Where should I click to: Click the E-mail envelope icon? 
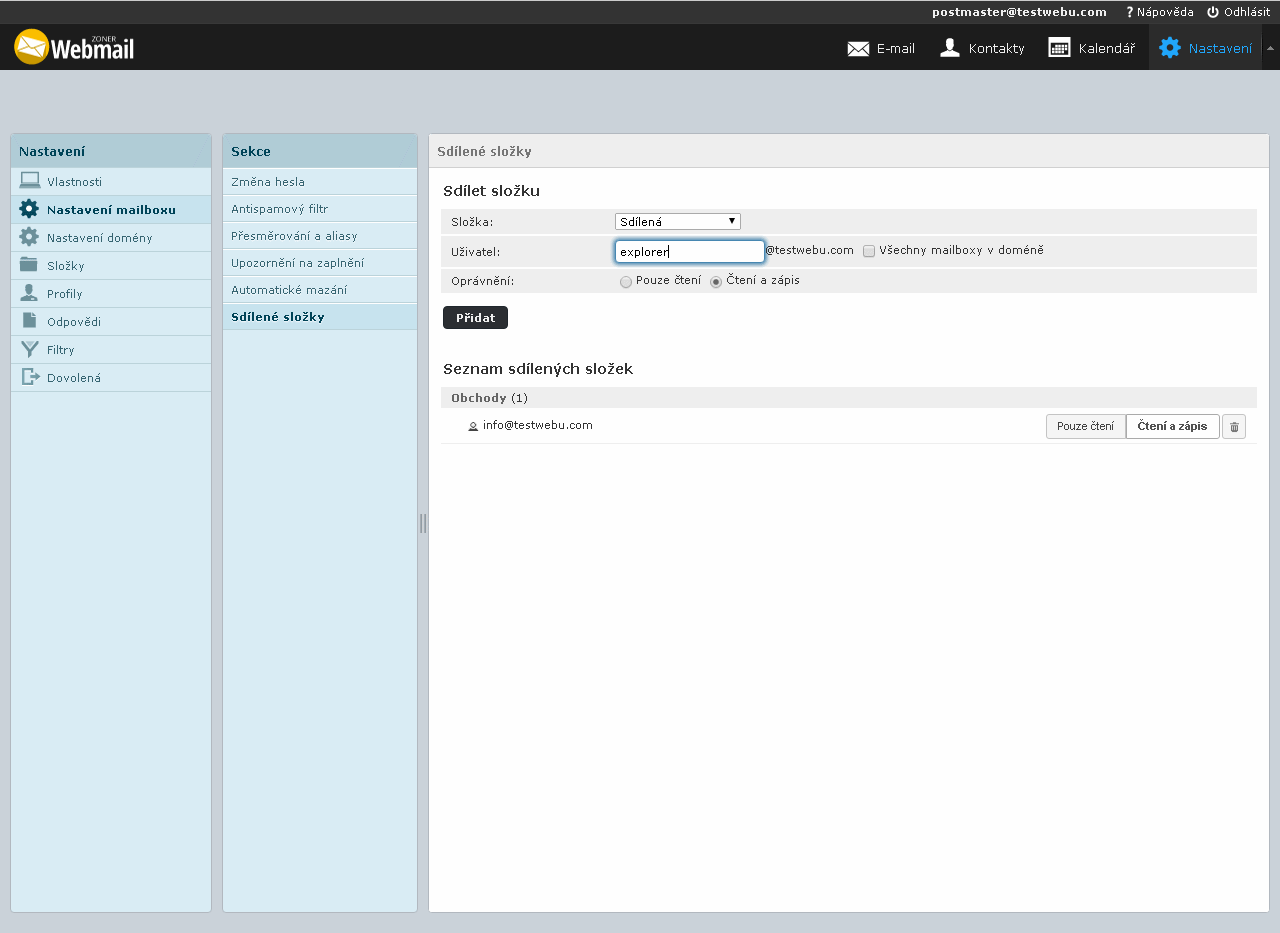coord(858,48)
